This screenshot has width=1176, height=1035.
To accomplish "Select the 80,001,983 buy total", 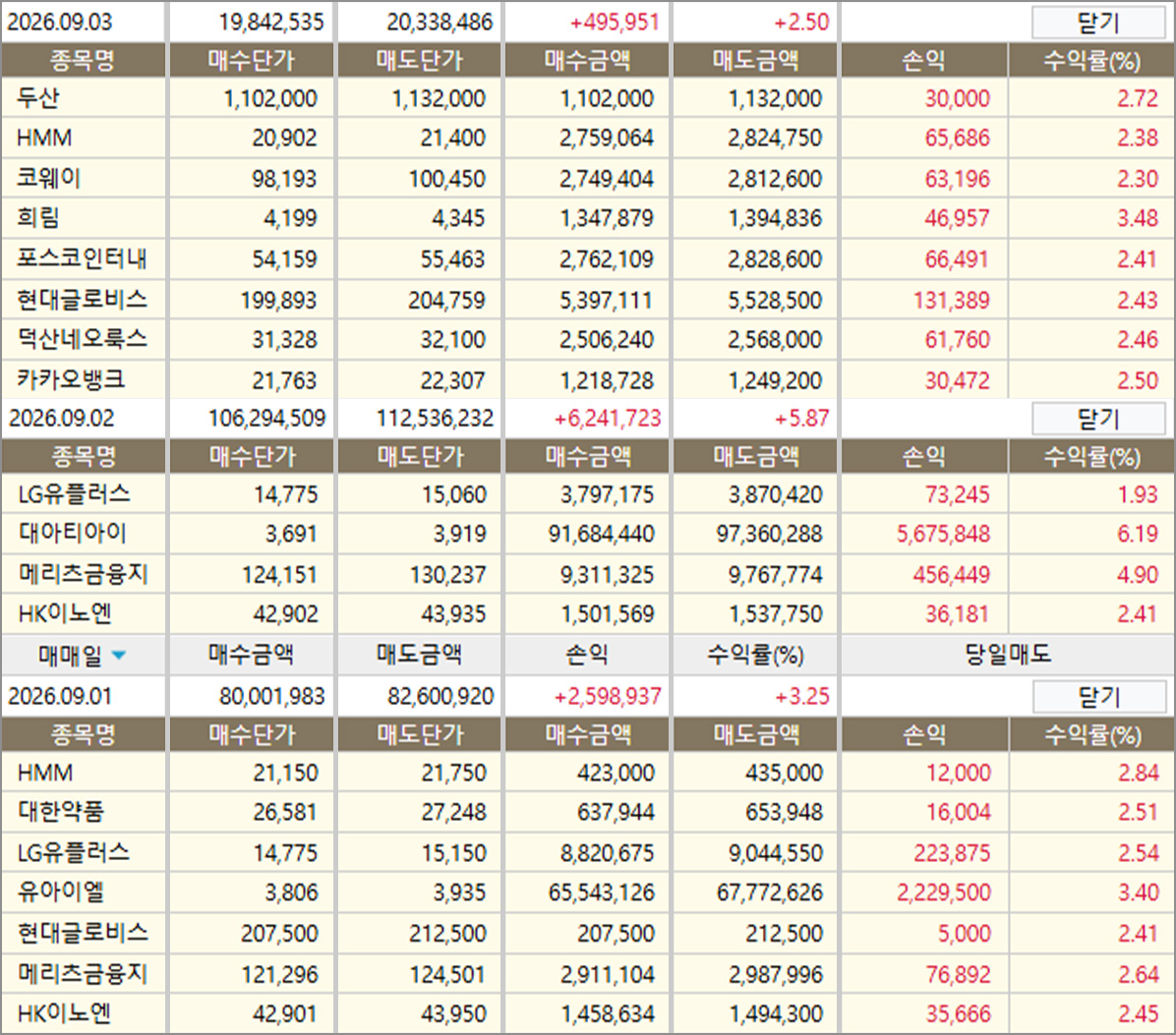I will tap(272, 696).
